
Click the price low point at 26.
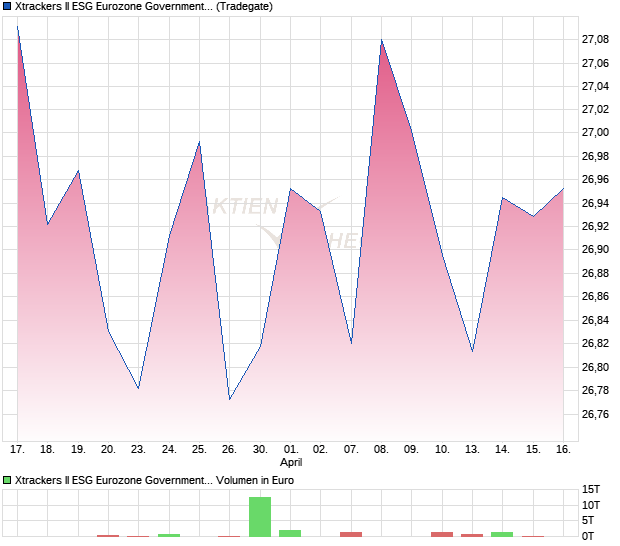point(229,399)
